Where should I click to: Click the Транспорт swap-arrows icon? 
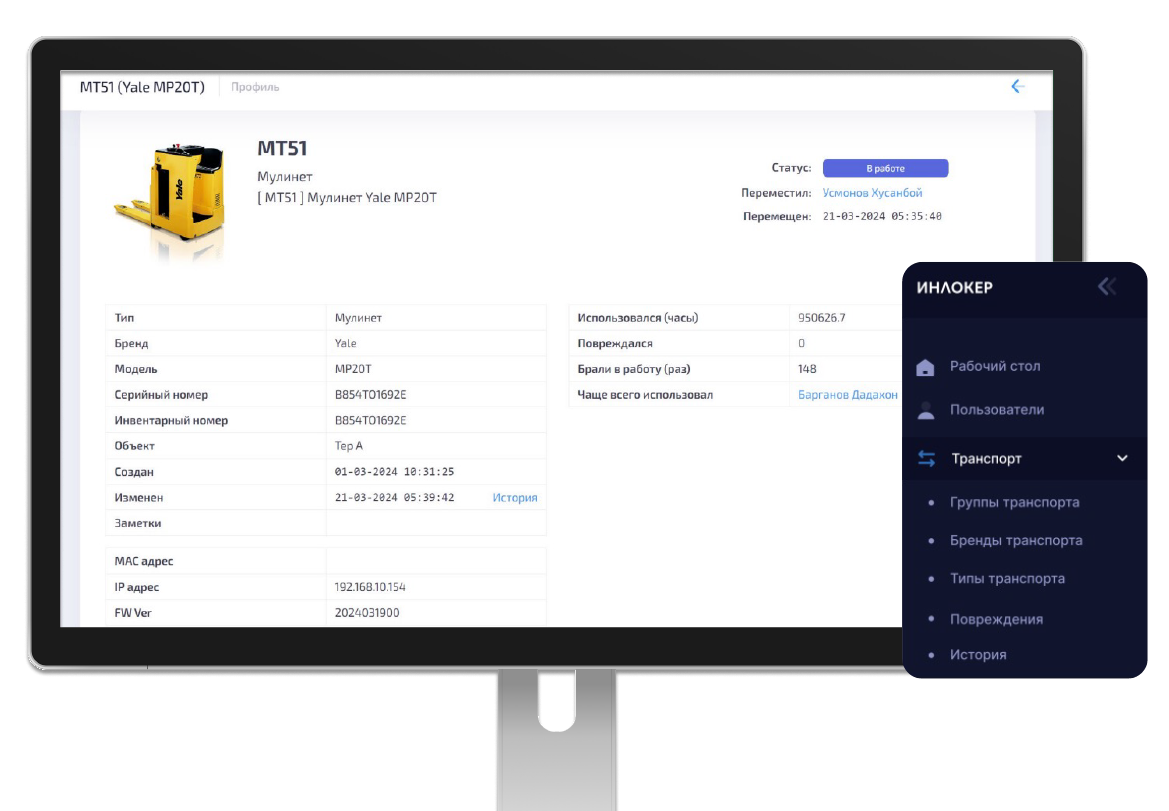927,458
